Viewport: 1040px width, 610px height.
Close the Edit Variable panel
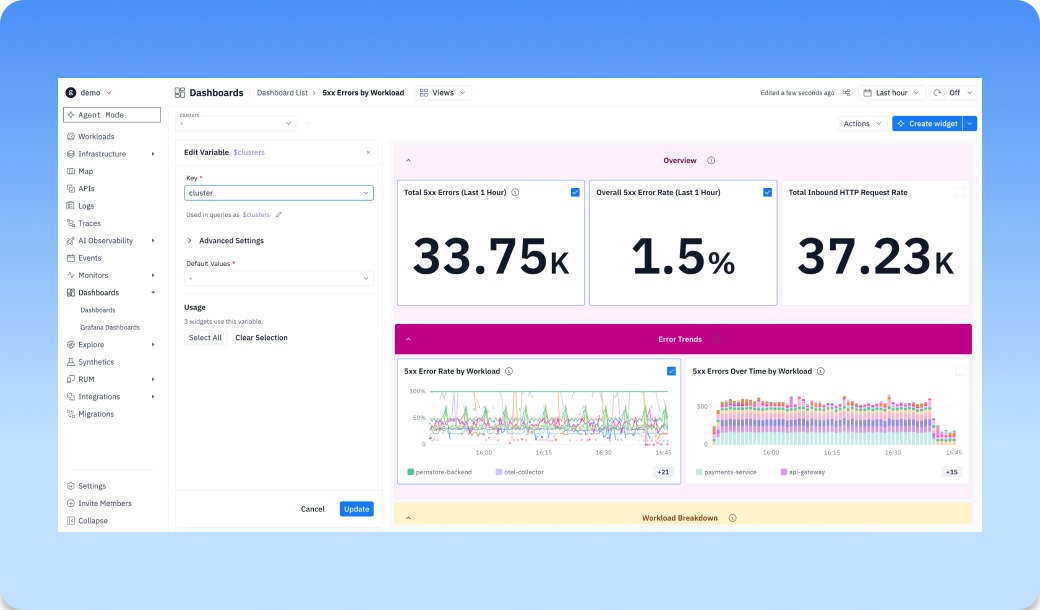[368, 152]
